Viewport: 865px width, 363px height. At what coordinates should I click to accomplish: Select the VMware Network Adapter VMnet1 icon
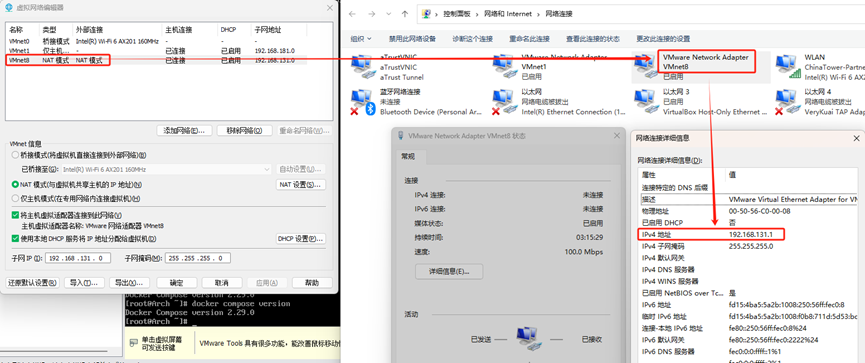(504, 66)
